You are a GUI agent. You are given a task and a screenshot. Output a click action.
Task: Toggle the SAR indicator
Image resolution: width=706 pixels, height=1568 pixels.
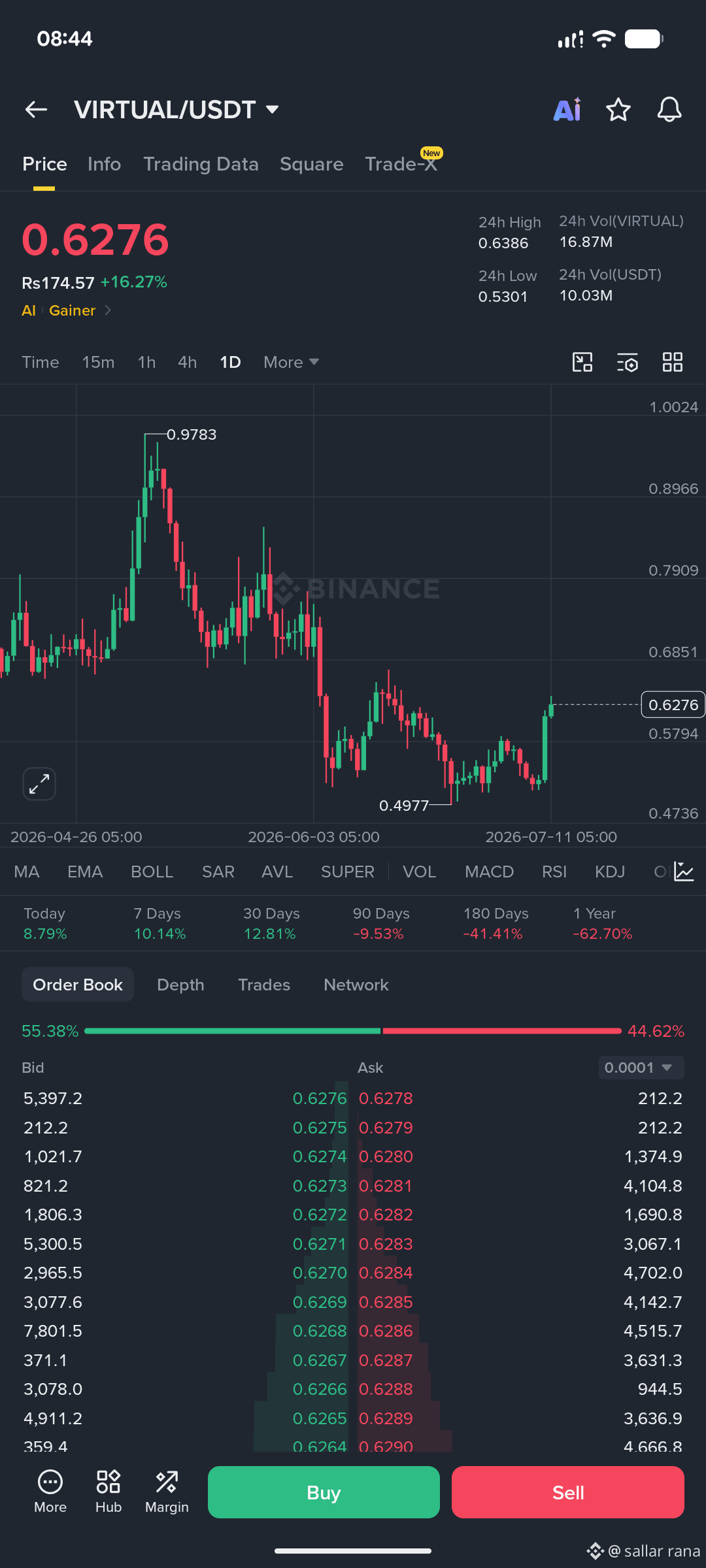click(218, 872)
